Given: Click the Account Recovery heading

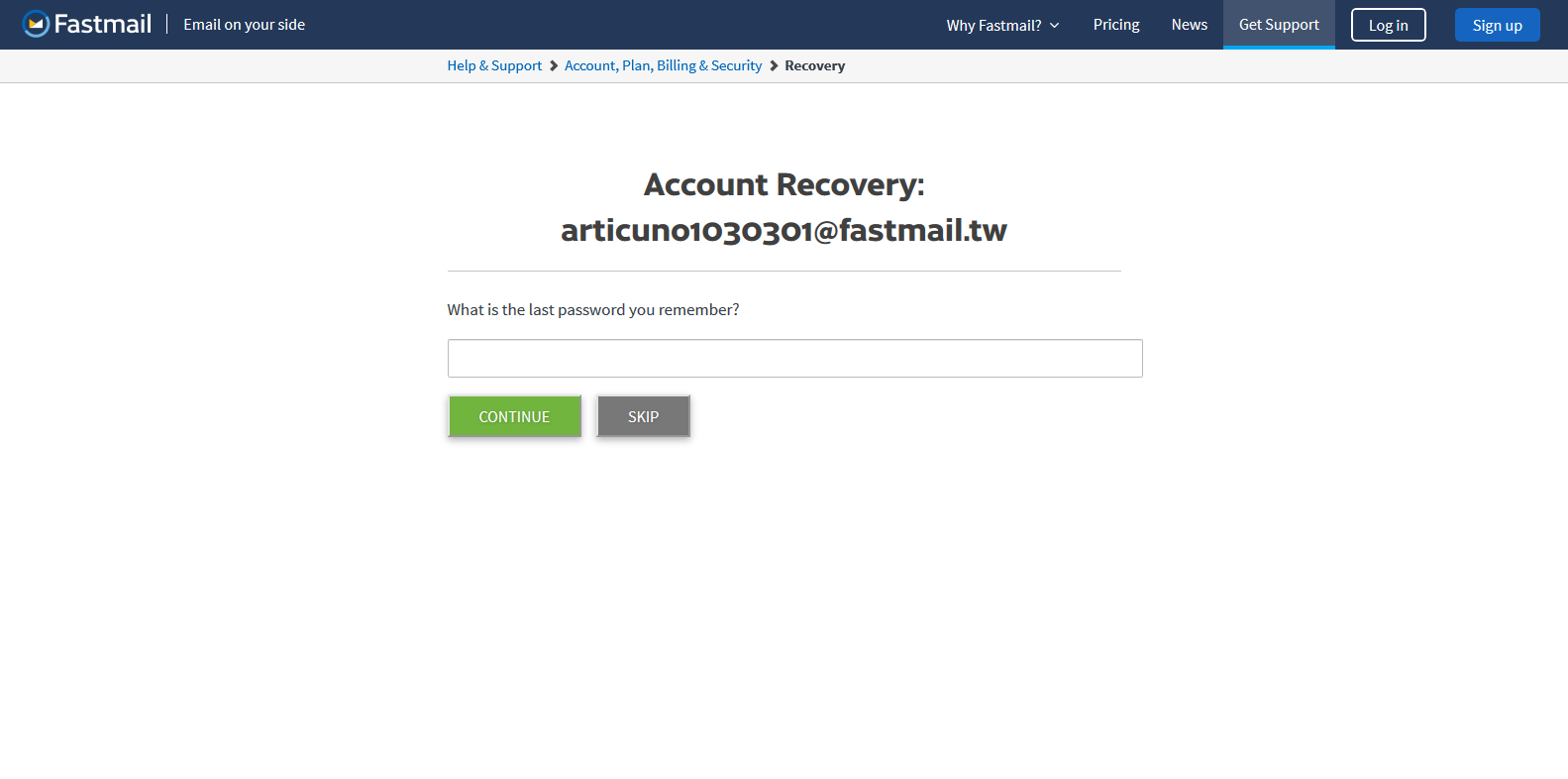Looking at the screenshot, I should 784,184.
